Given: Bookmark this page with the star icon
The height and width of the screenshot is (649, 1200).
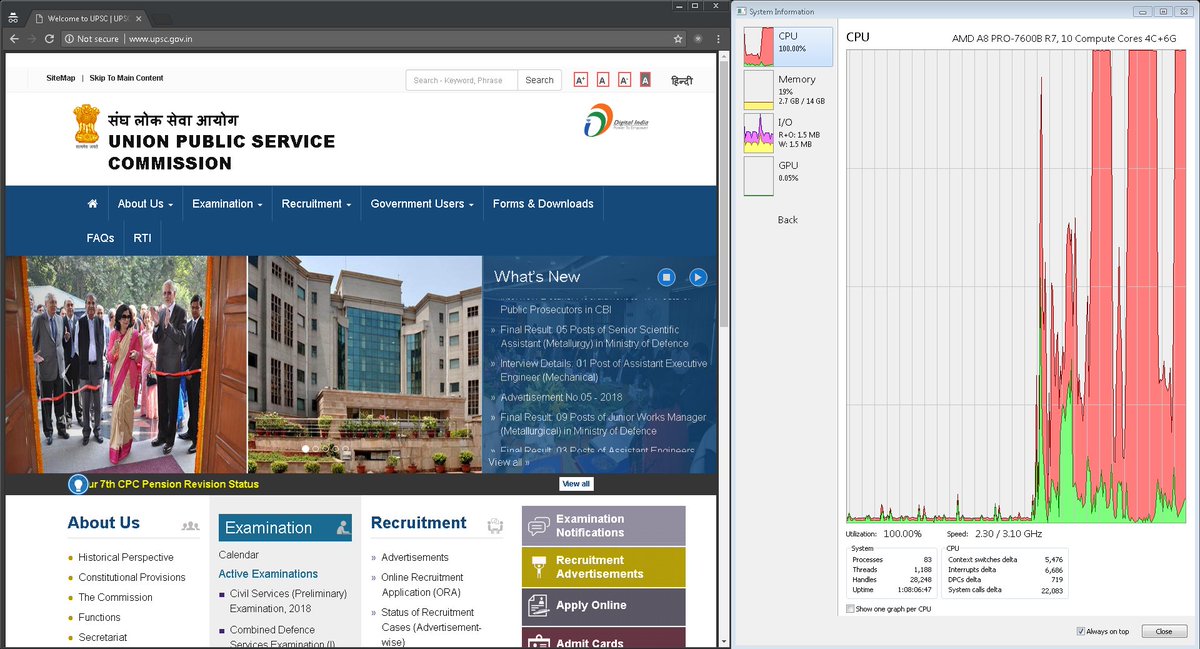Looking at the screenshot, I should click(x=678, y=38).
